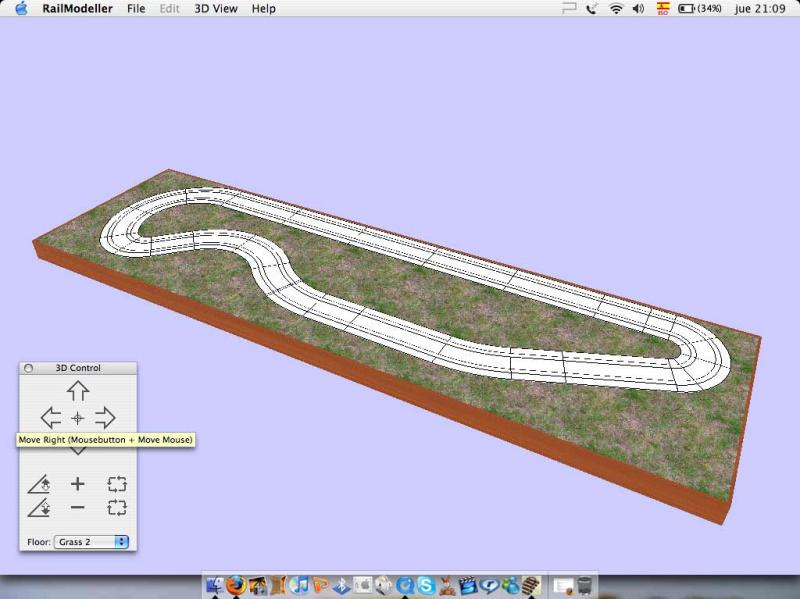Click the move left arrow in 3D Control

click(x=50, y=417)
